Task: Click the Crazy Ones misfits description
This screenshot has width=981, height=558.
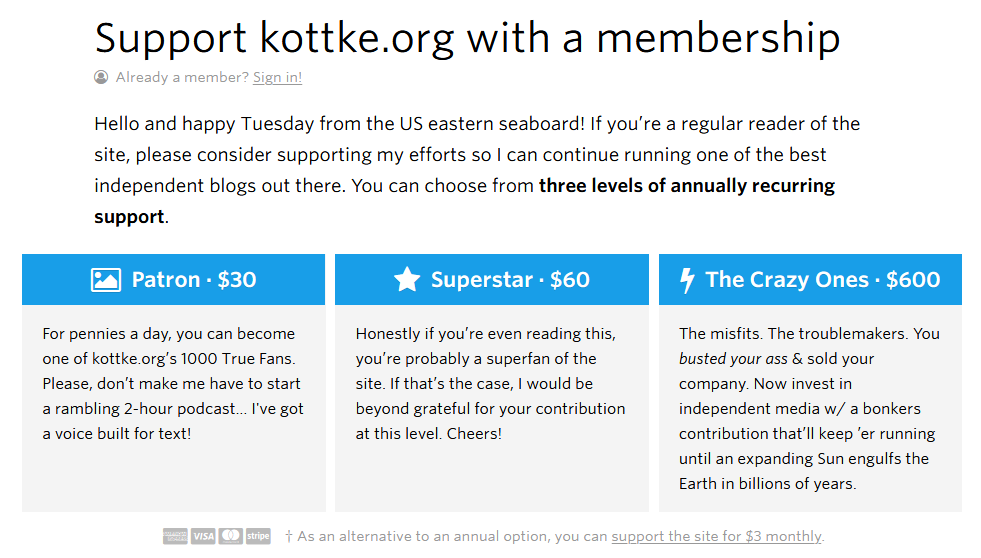Action: click(810, 408)
